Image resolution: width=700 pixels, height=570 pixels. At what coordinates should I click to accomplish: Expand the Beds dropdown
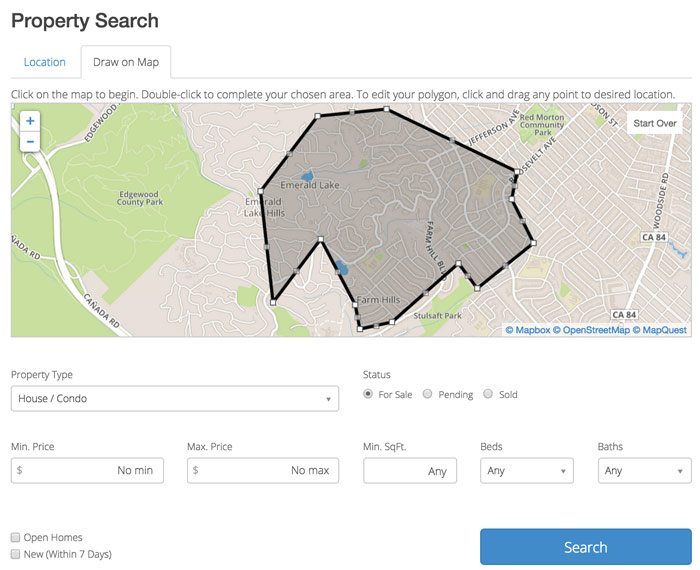point(527,470)
